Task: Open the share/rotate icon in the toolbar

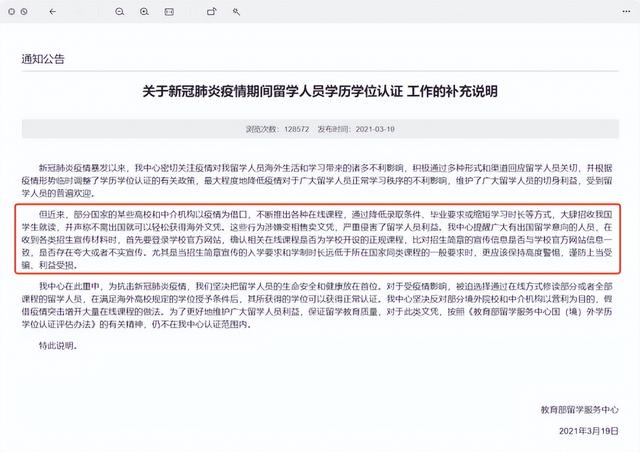Action: click(211, 13)
